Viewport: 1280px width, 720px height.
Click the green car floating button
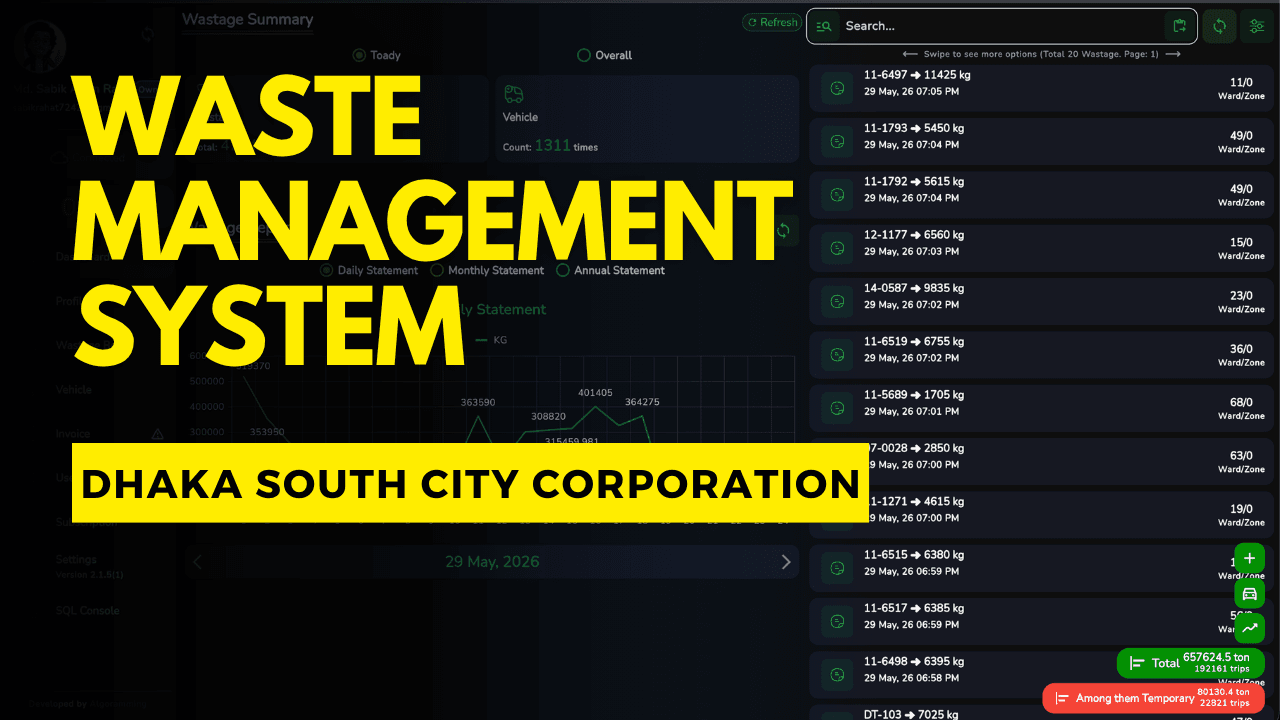coord(1249,593)
